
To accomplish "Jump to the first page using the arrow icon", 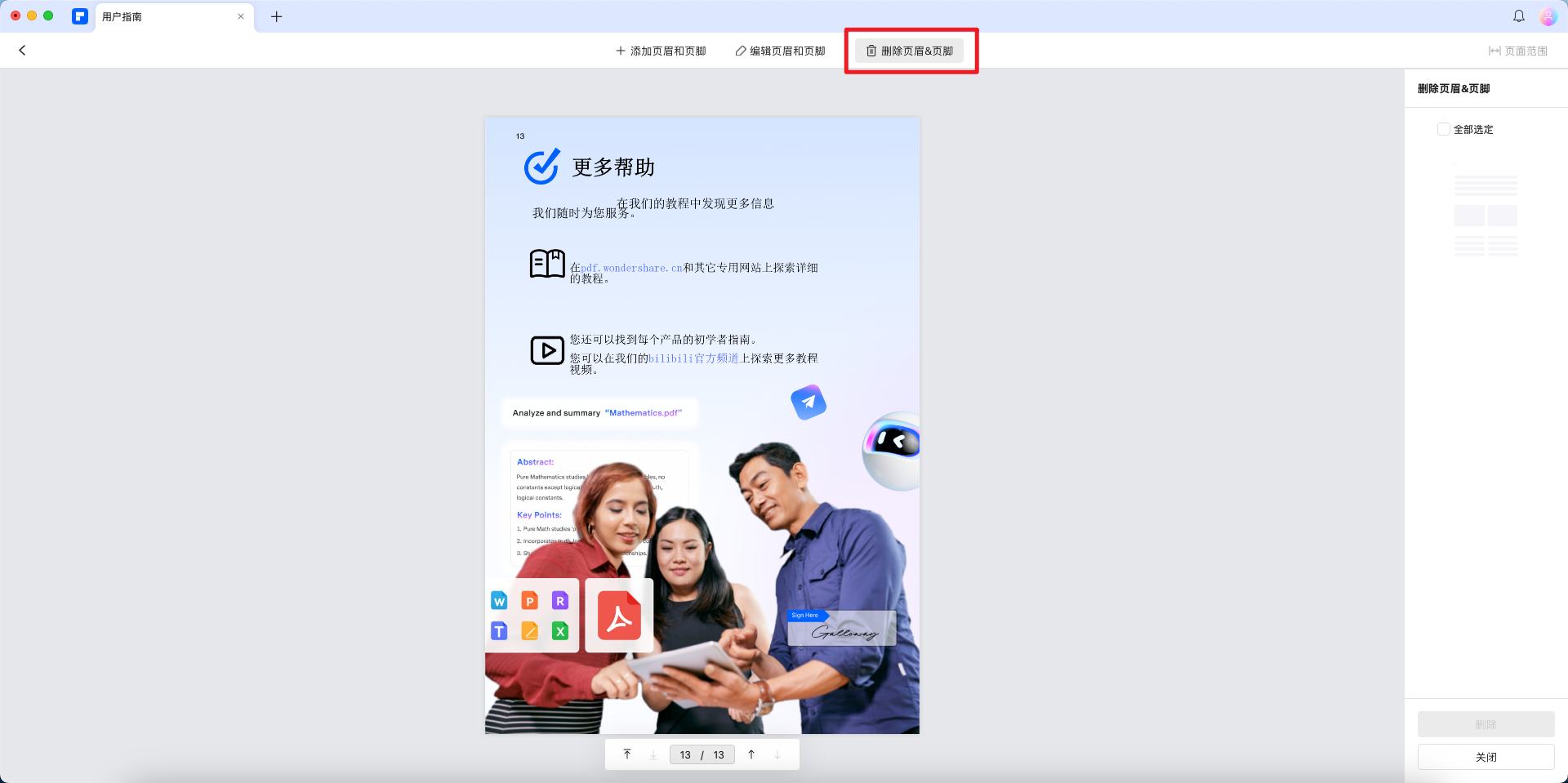I will [x=627, y=754].
